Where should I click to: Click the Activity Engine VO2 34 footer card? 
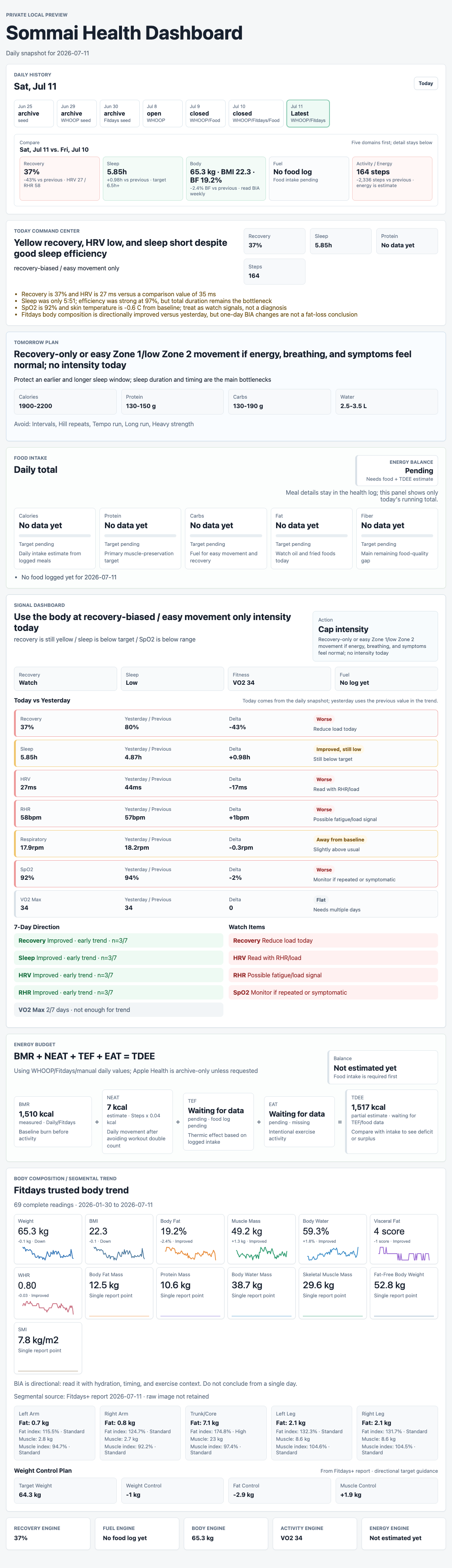[315, 1533]
